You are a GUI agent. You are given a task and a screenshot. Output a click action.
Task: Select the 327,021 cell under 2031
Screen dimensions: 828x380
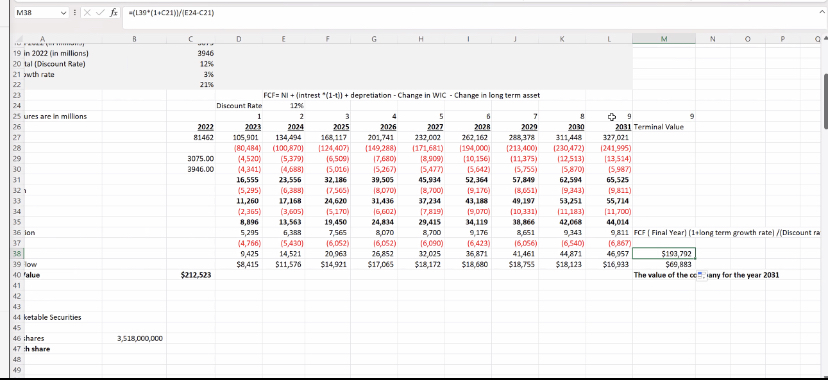pyautogui.click(x=609, y=138)
